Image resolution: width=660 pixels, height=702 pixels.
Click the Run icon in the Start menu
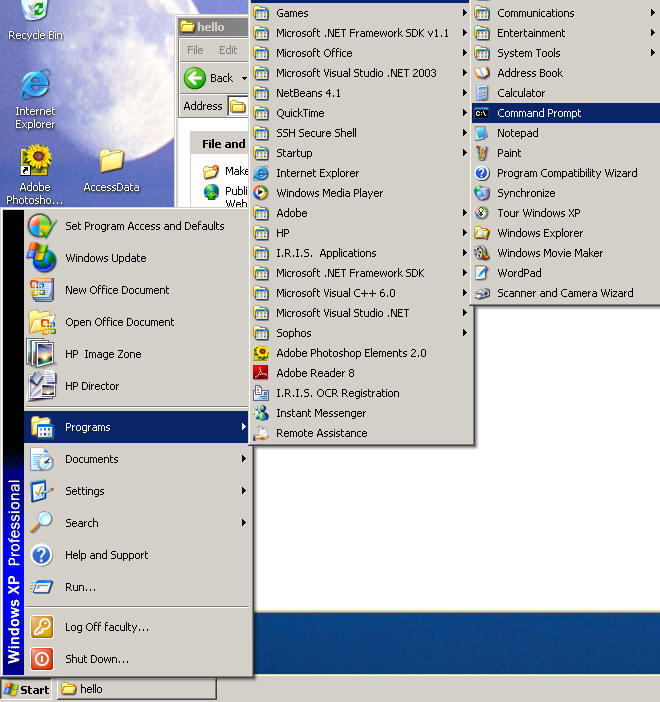click(42, 587)
